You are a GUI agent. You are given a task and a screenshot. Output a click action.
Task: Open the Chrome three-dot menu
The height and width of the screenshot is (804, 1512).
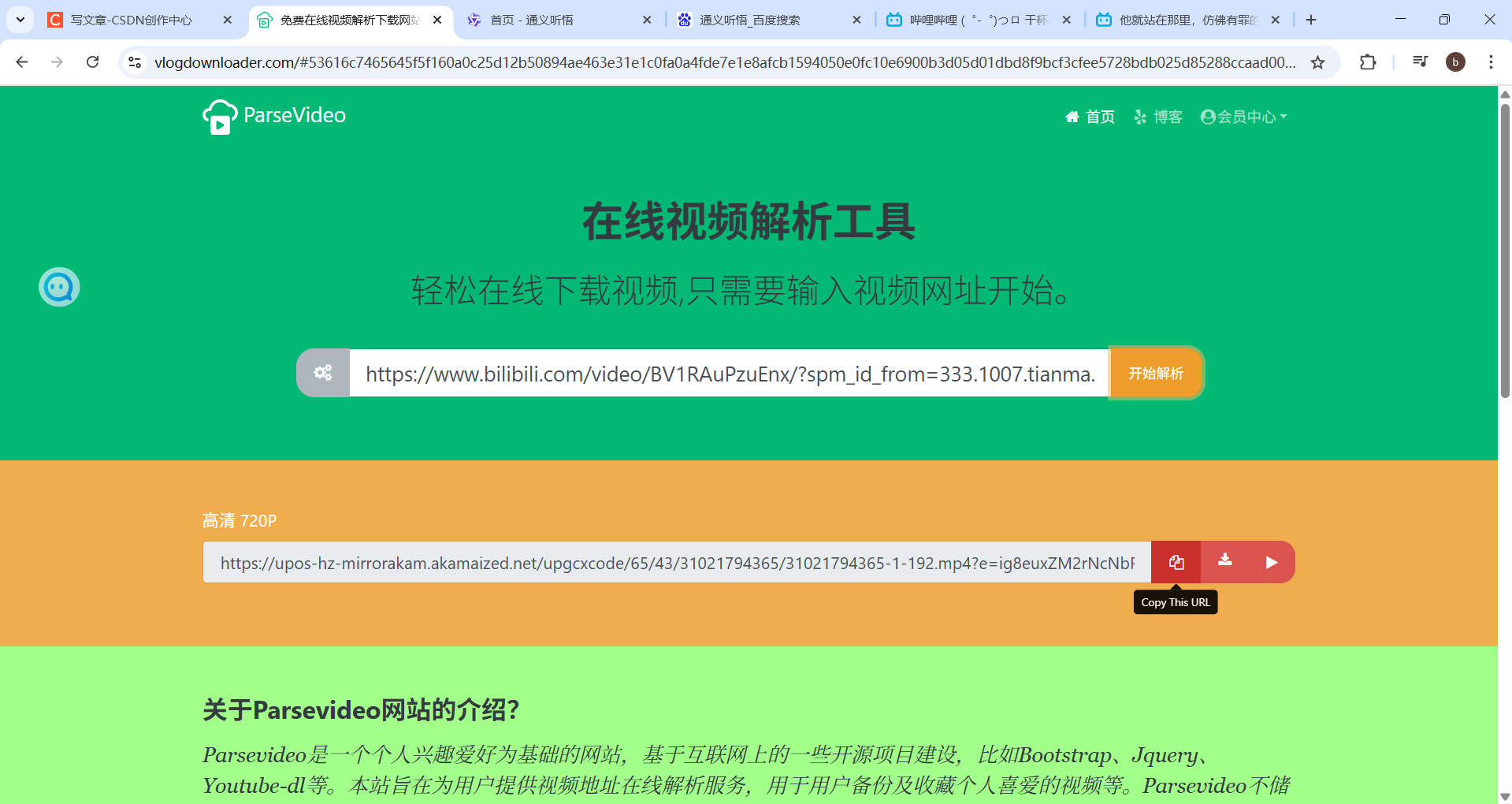click(x=1491, y=62)
